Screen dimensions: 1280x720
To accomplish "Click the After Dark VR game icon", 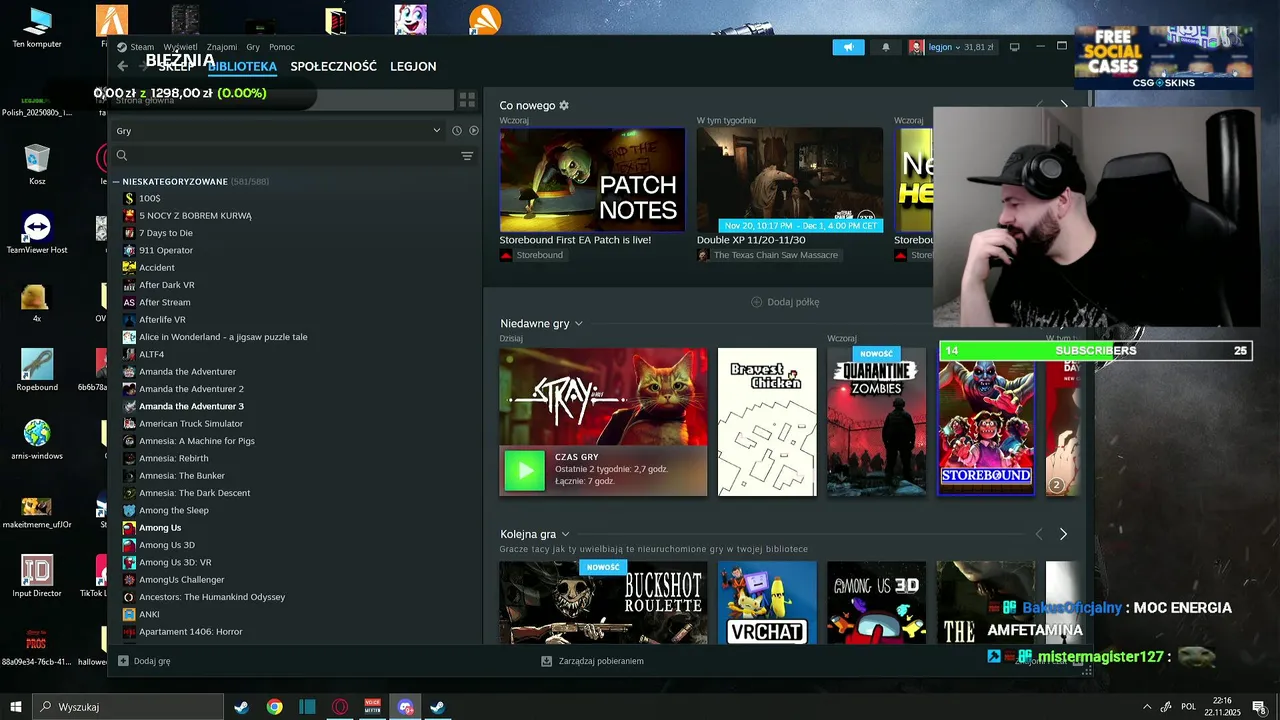I will tap(129, 285).
